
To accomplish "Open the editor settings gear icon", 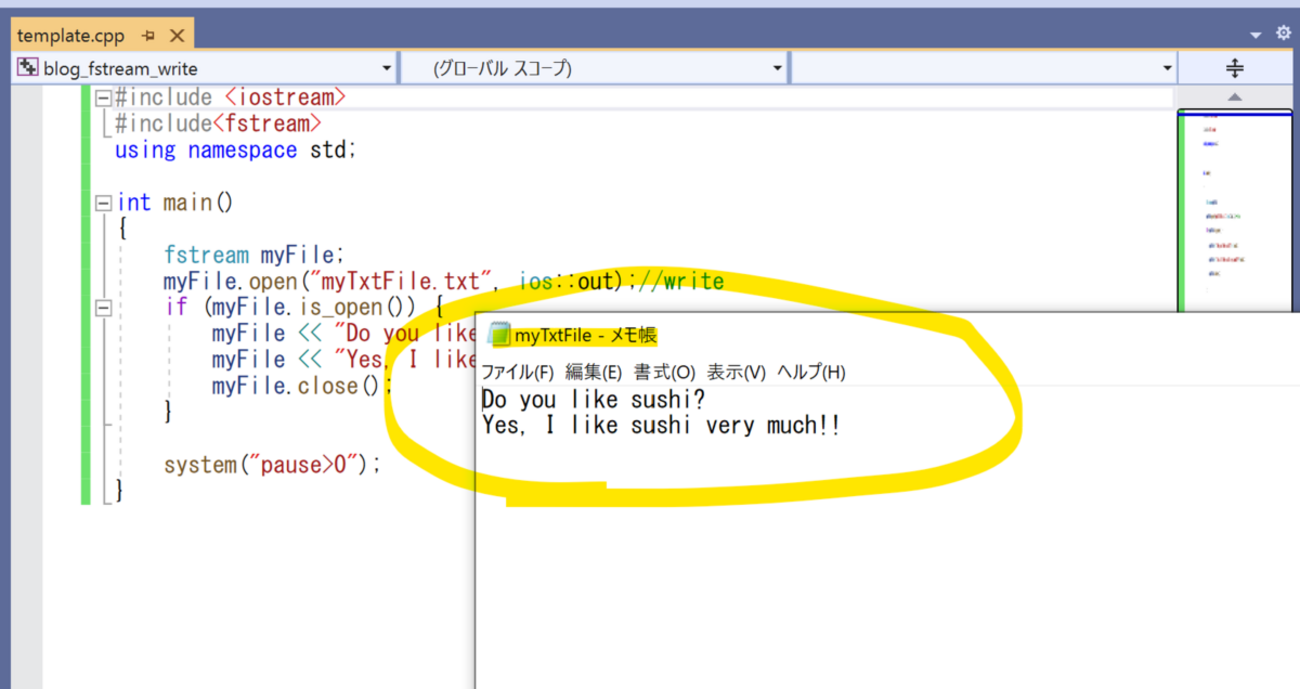I will (x=1283, y=34).
